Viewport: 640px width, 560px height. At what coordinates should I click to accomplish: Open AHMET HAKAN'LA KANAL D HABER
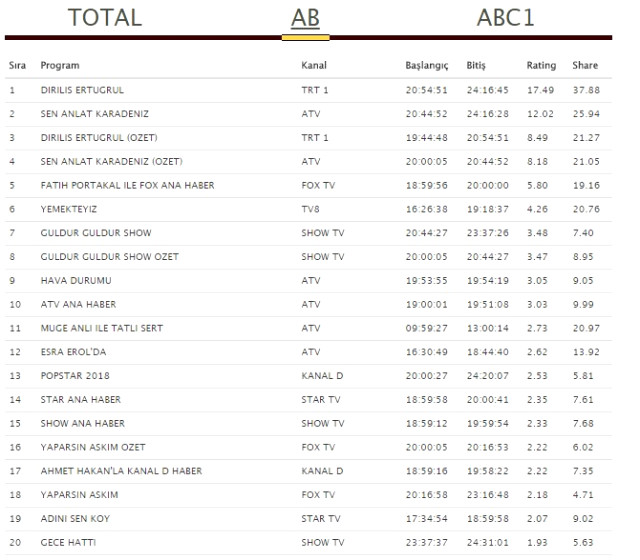[121, 471]
